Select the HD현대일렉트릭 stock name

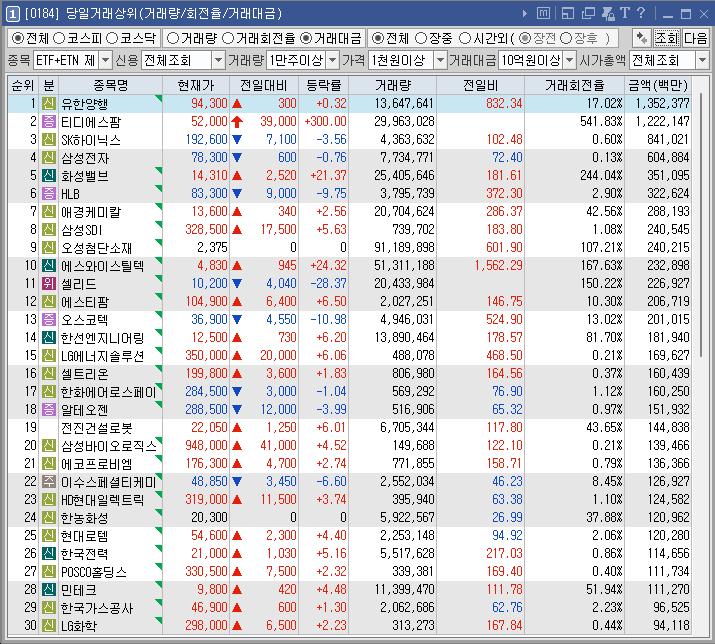pos(103,500)
